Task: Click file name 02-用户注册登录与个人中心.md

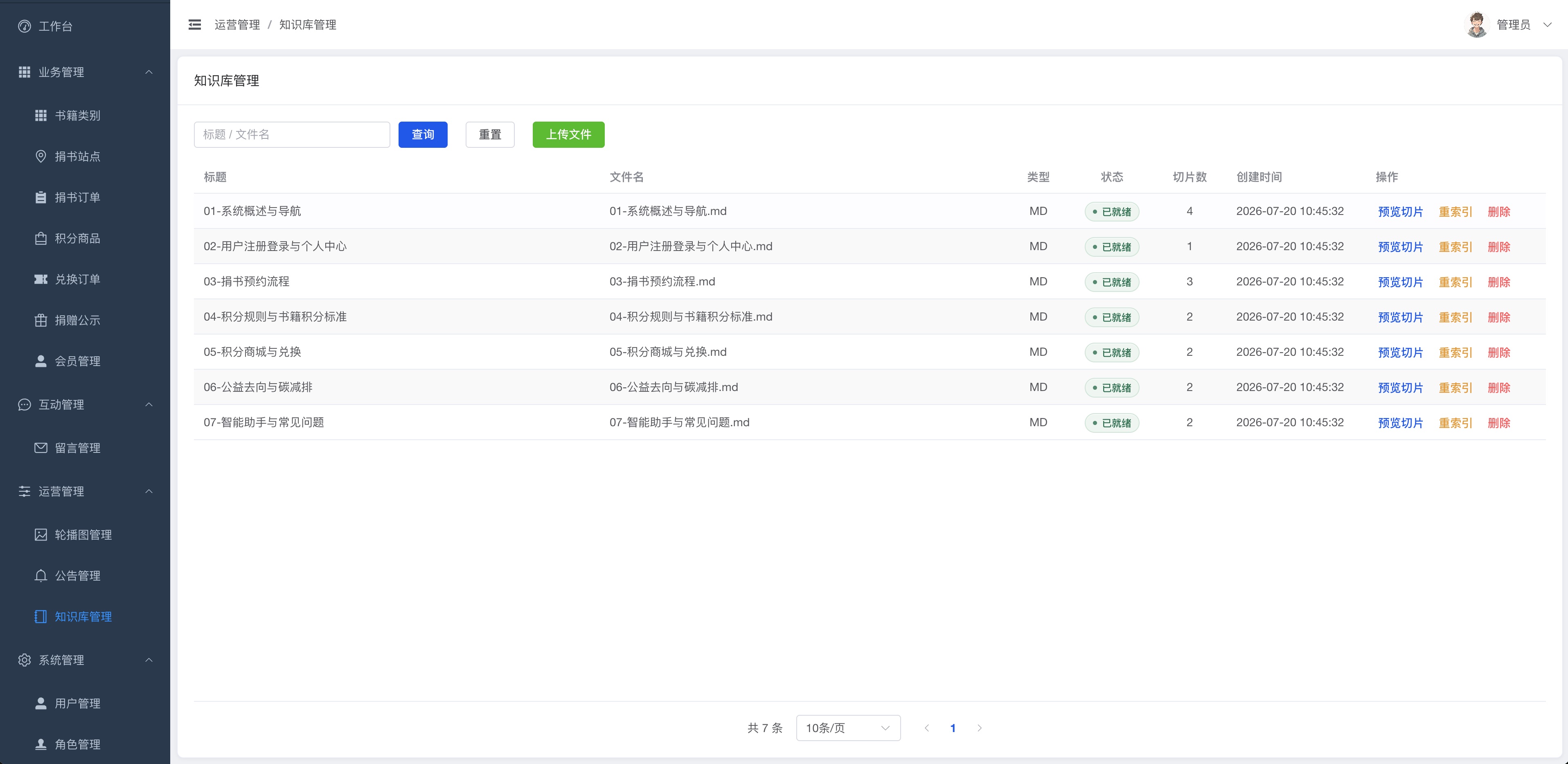Action: click(x=691, y=246)
